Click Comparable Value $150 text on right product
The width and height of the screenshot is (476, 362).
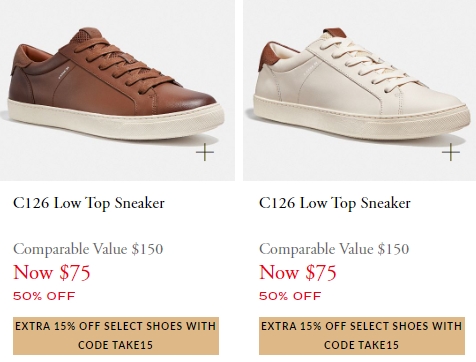(334, 249)
